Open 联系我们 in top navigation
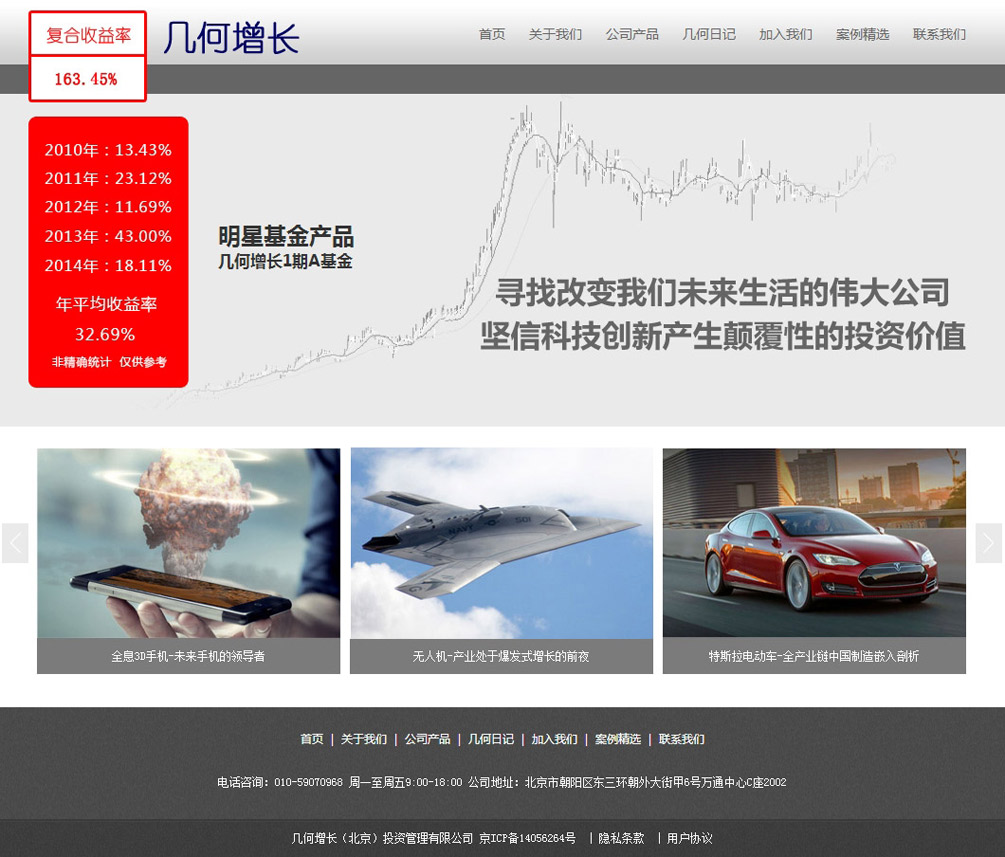The width and height of the screenshot is (1005, 857). tap(940, 35)
